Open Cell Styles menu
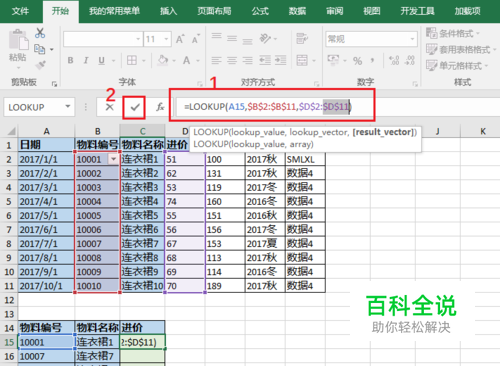Viewport: 500px width, 366px height. (x=457, y=66)
